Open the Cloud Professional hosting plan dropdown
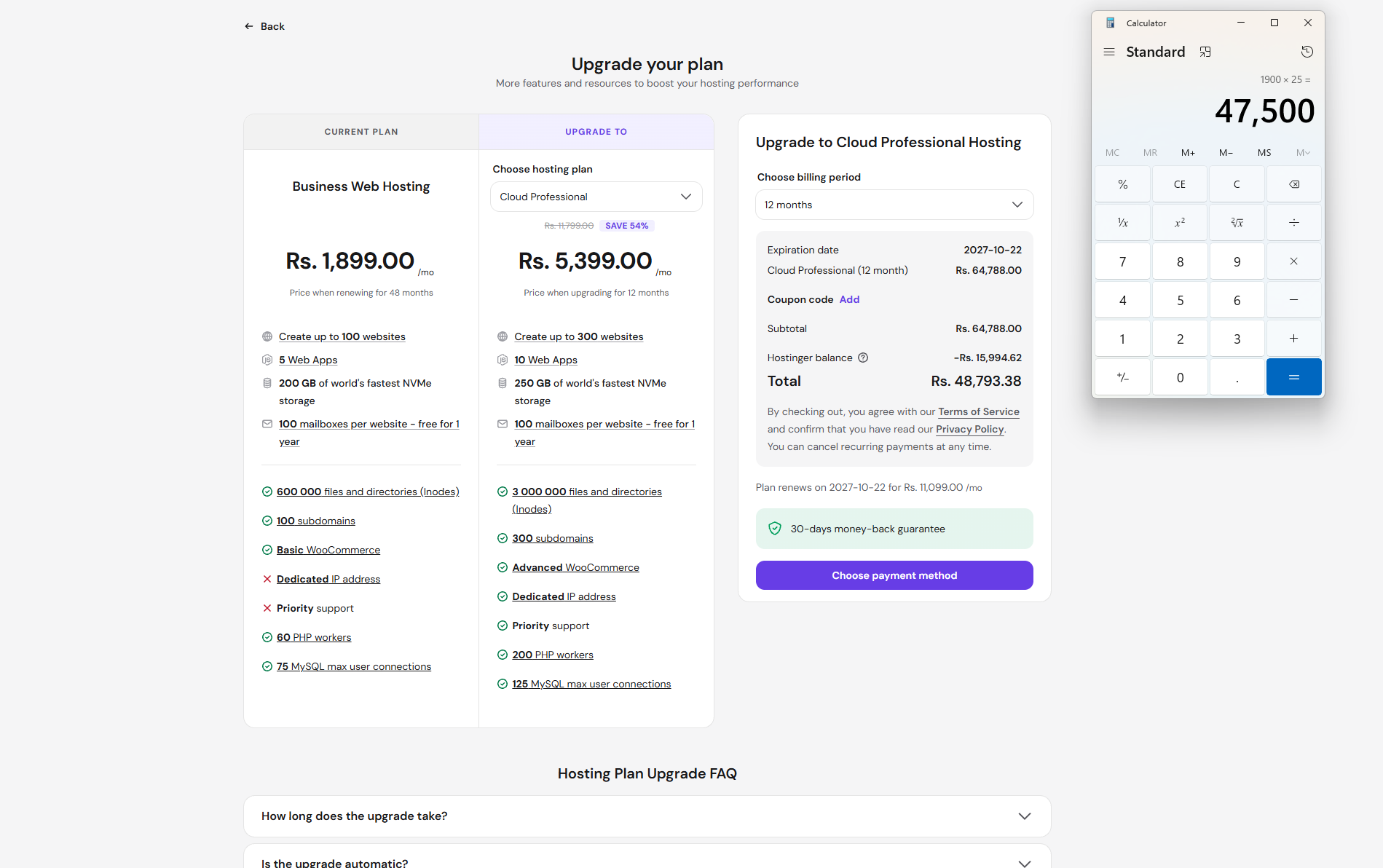The height and width of the screenshot is (868, 1383). coord(596,197)
